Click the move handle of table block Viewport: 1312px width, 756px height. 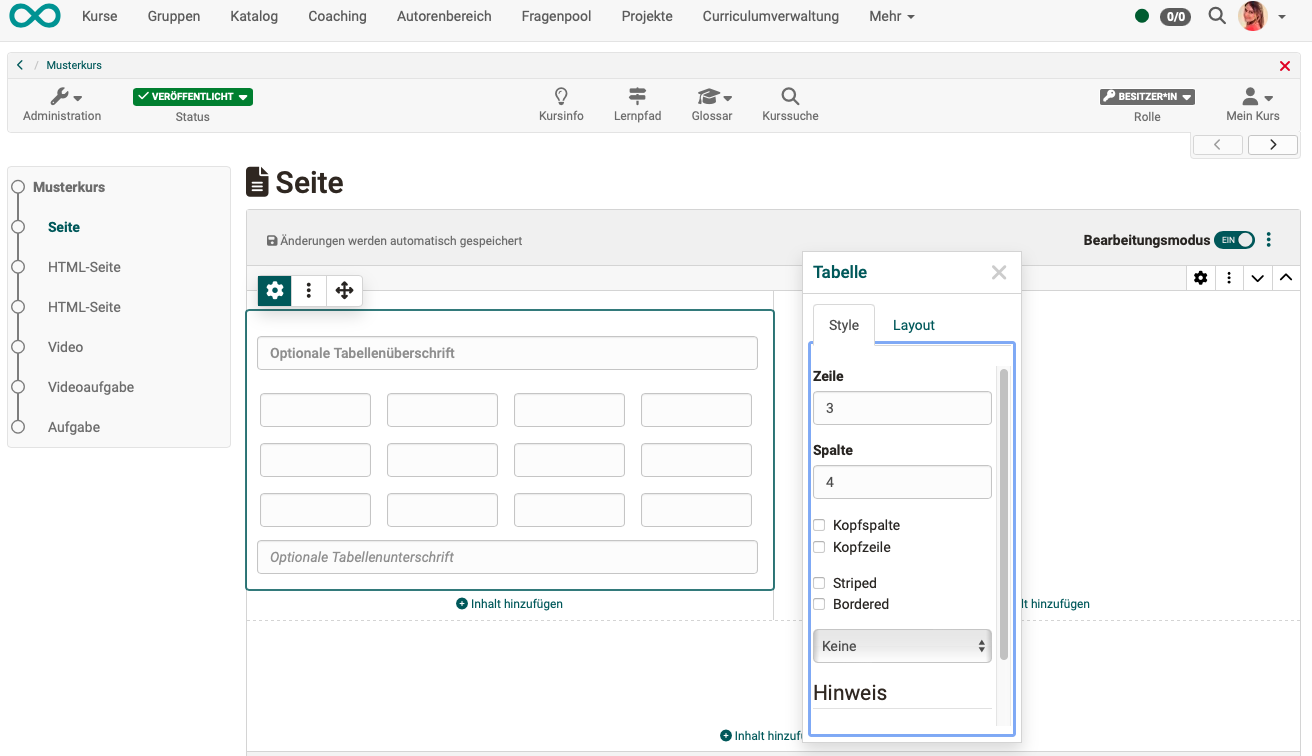click(344, 291)
